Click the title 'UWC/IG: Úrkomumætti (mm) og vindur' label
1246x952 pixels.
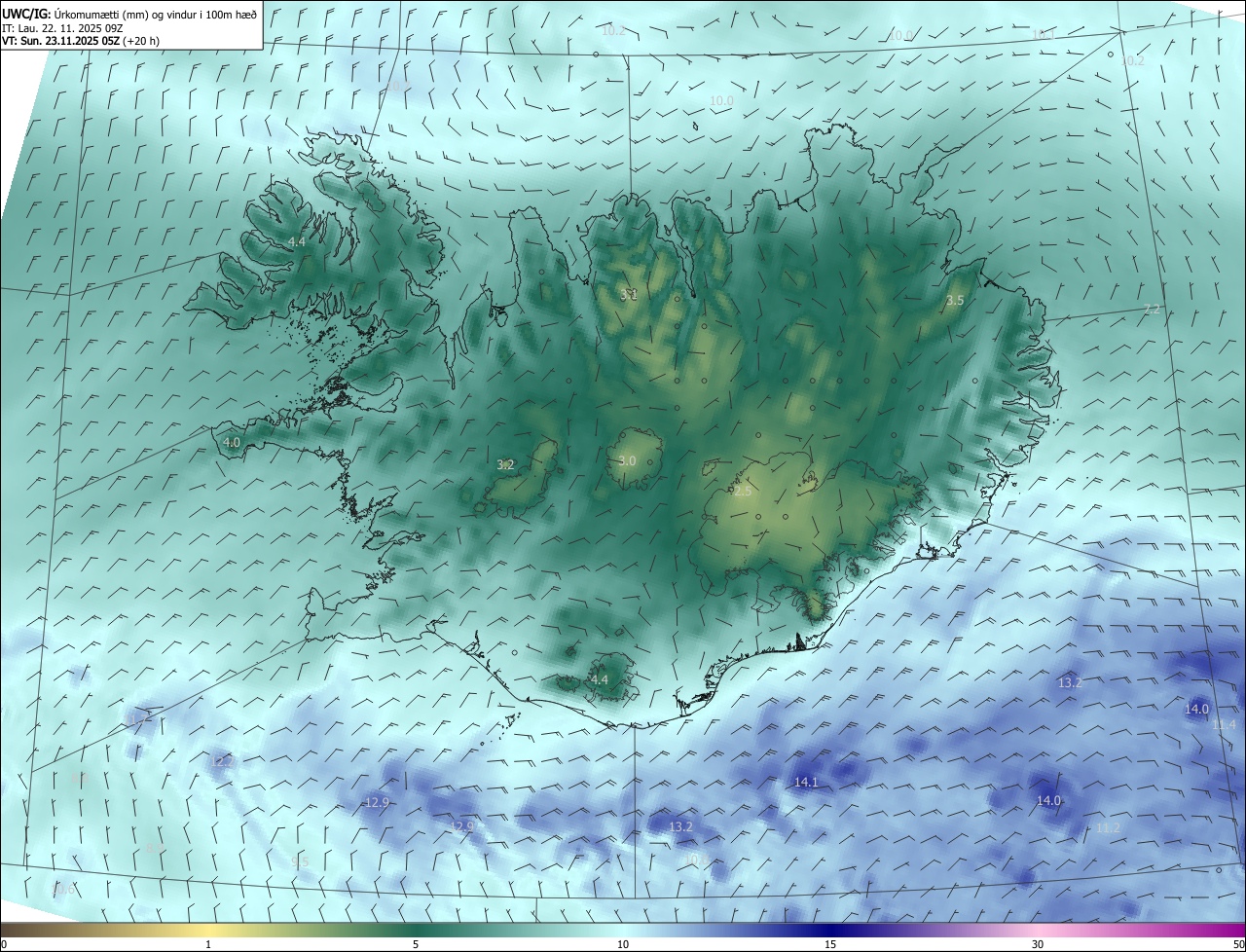click(x=129, y=14)
